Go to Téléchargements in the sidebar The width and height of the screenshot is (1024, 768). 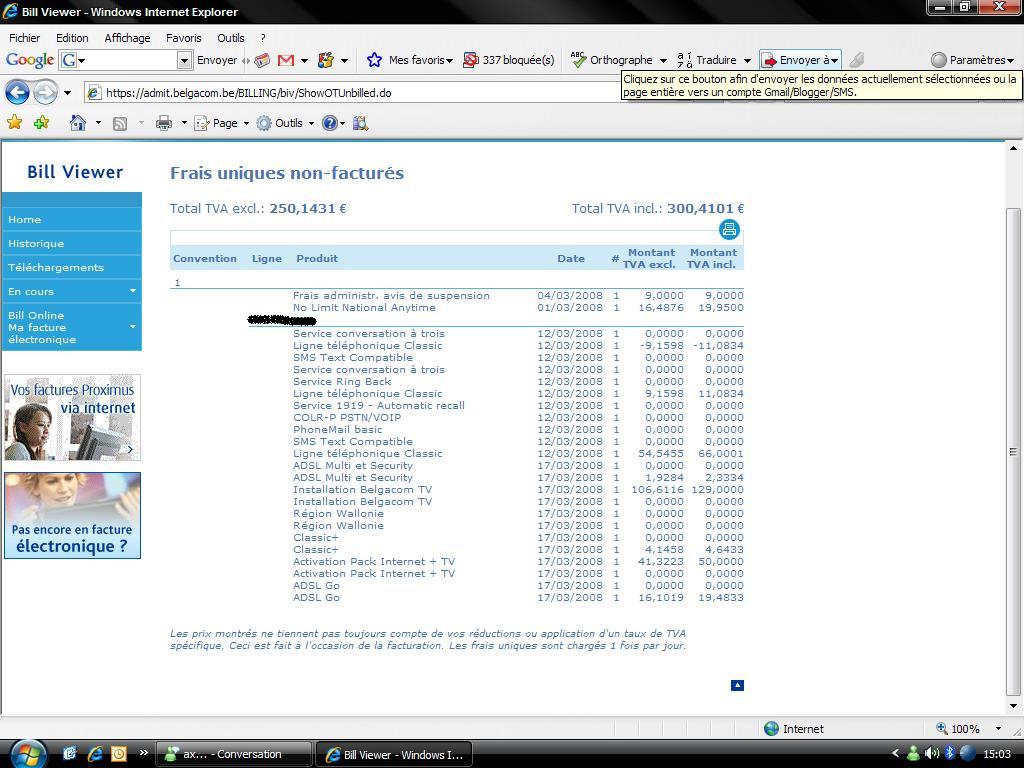coord(56,267)
